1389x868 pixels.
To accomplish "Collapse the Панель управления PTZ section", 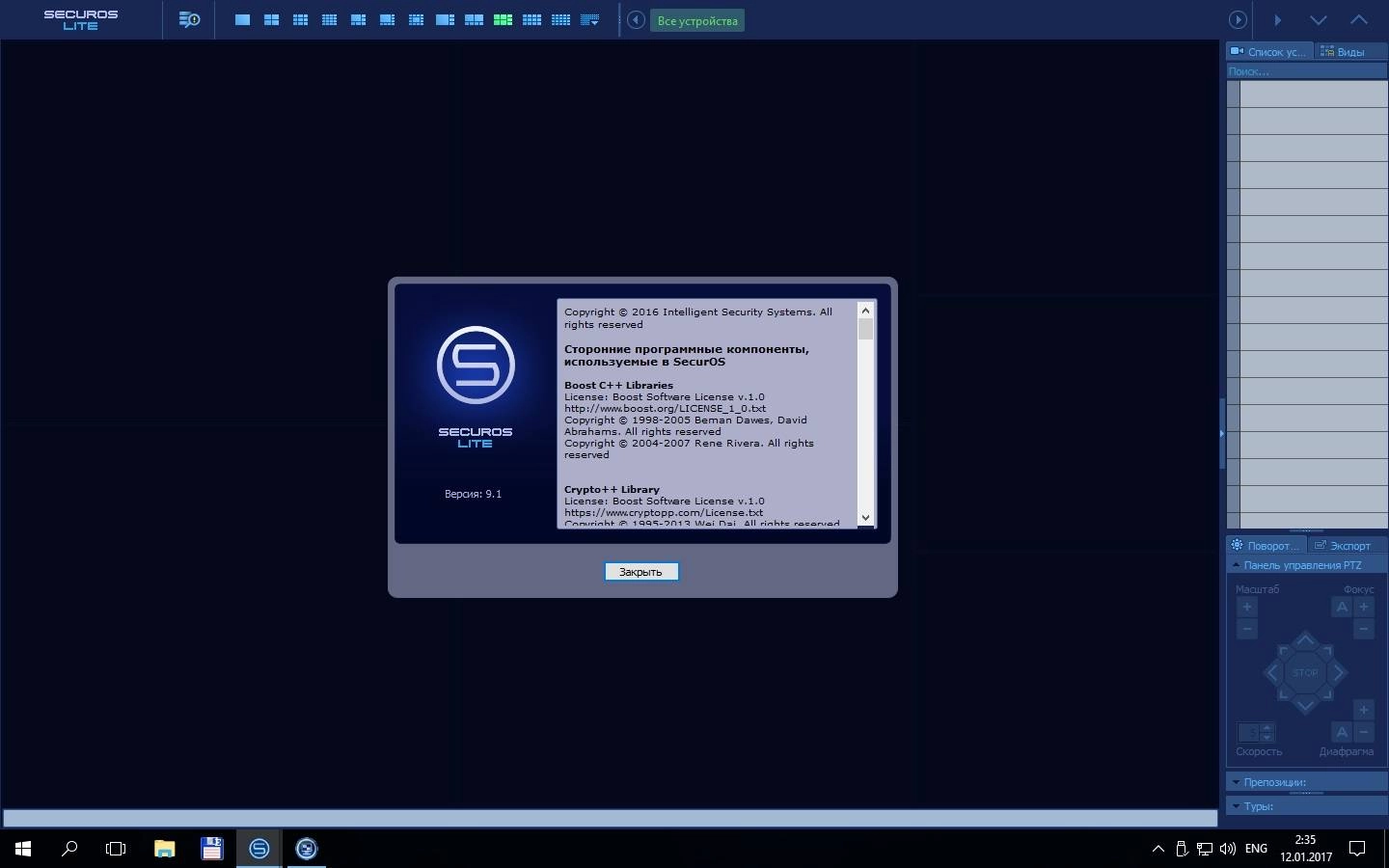I will click(1307, 565).
